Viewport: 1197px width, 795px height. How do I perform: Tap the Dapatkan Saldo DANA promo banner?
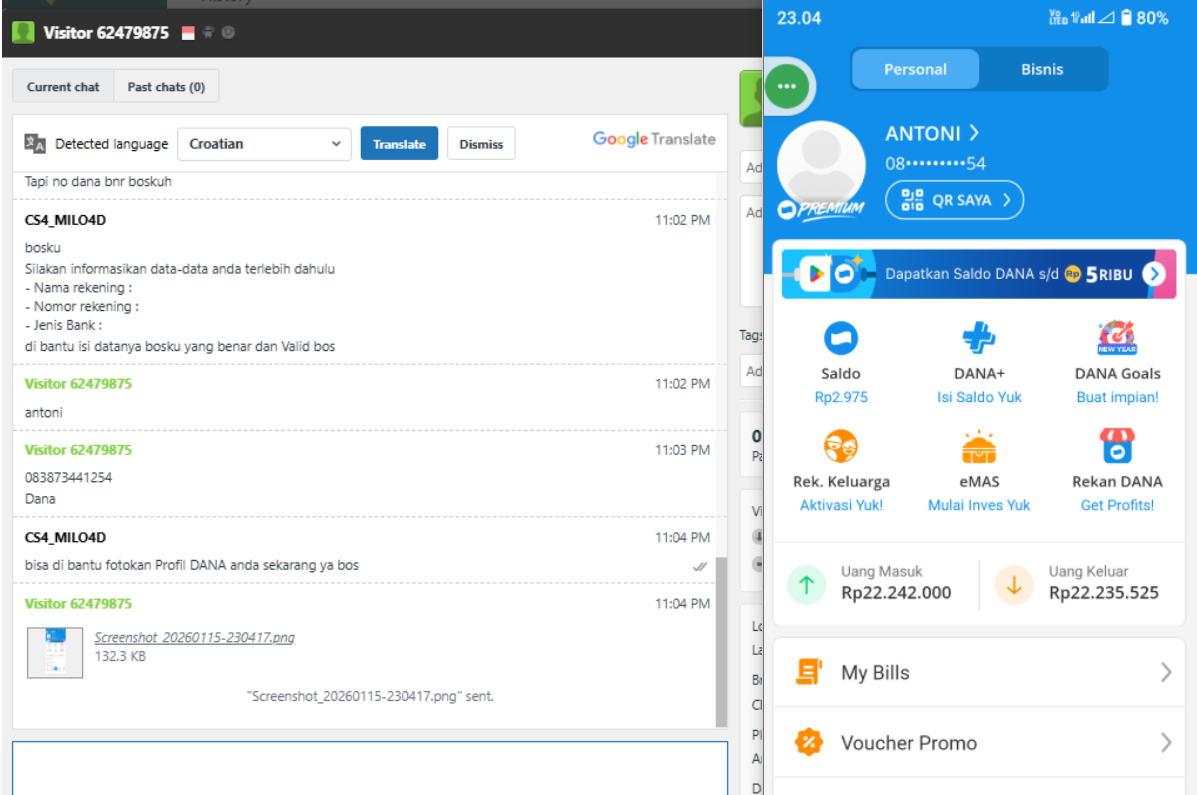click(x=979, y=273)
